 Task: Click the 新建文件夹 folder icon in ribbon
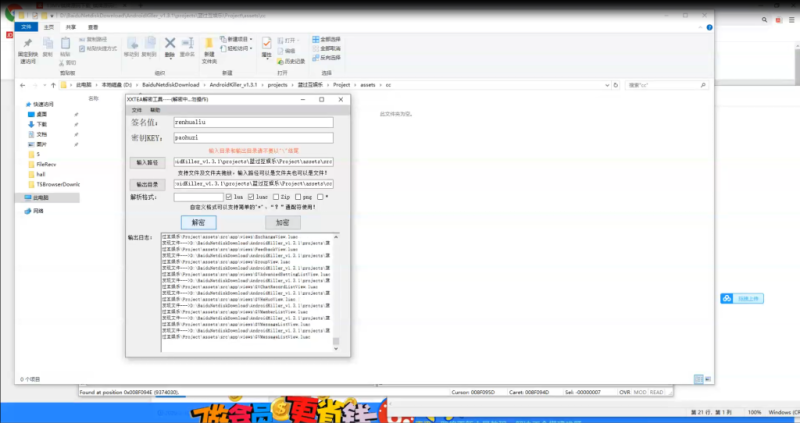coord(209,45)
